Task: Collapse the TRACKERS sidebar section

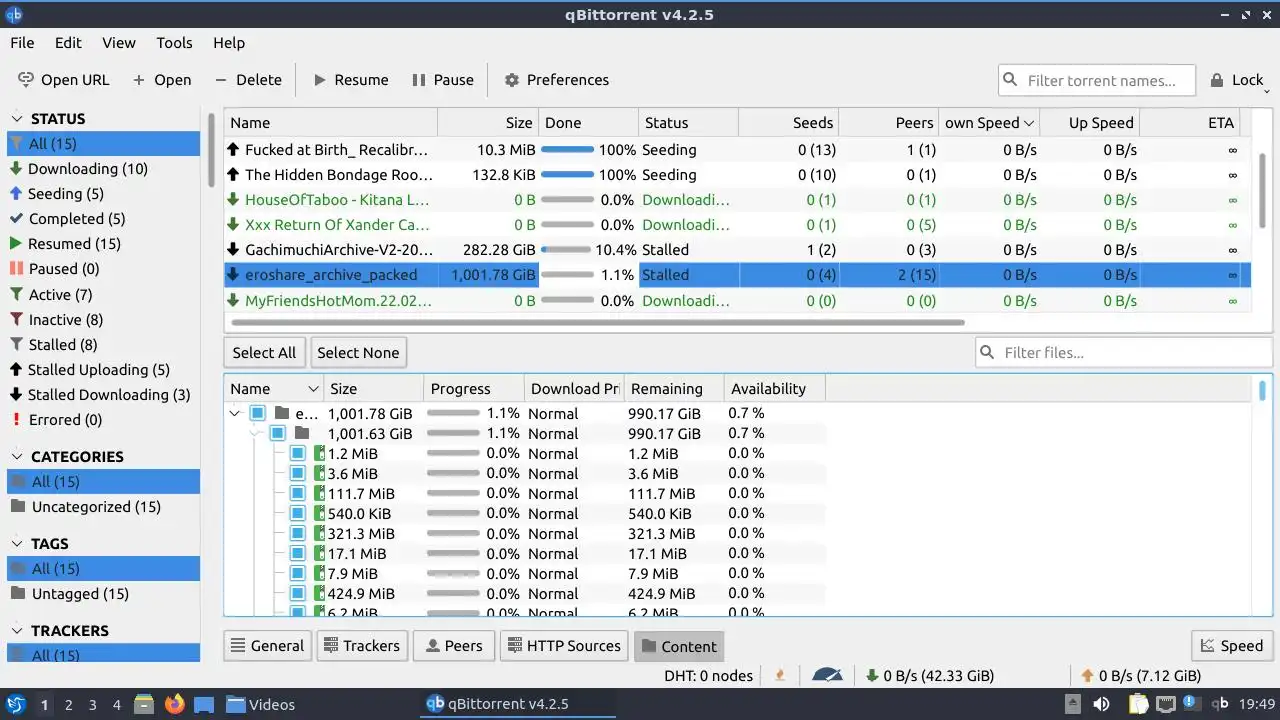Action: (16, 631)
